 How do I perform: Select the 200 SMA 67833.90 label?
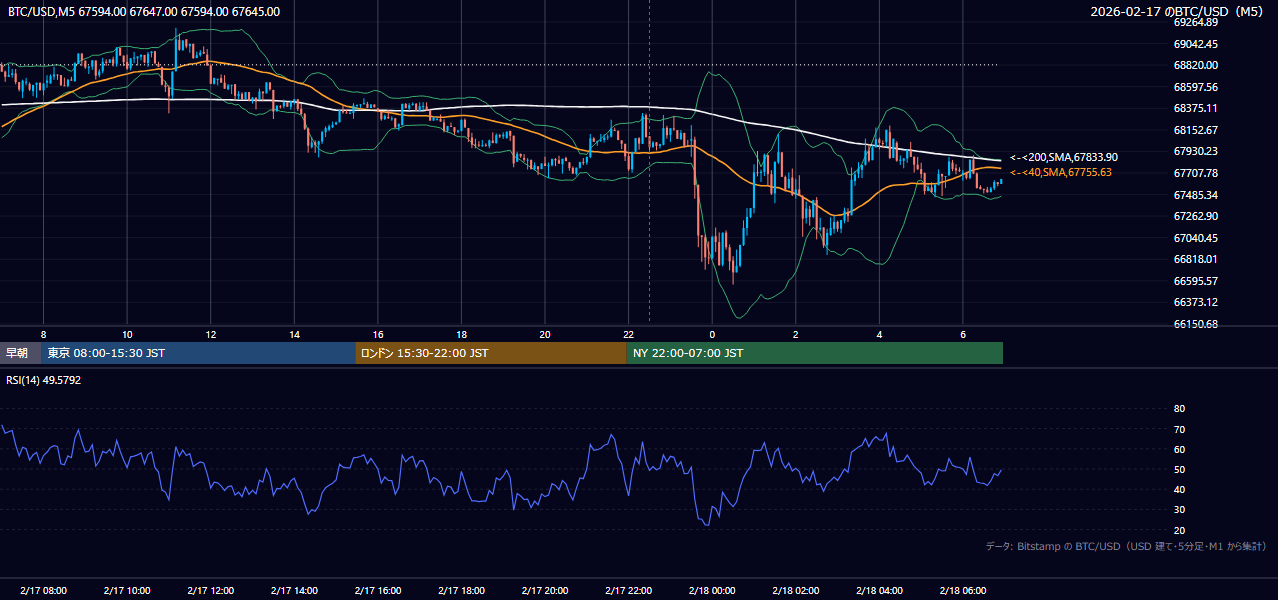1064,157
